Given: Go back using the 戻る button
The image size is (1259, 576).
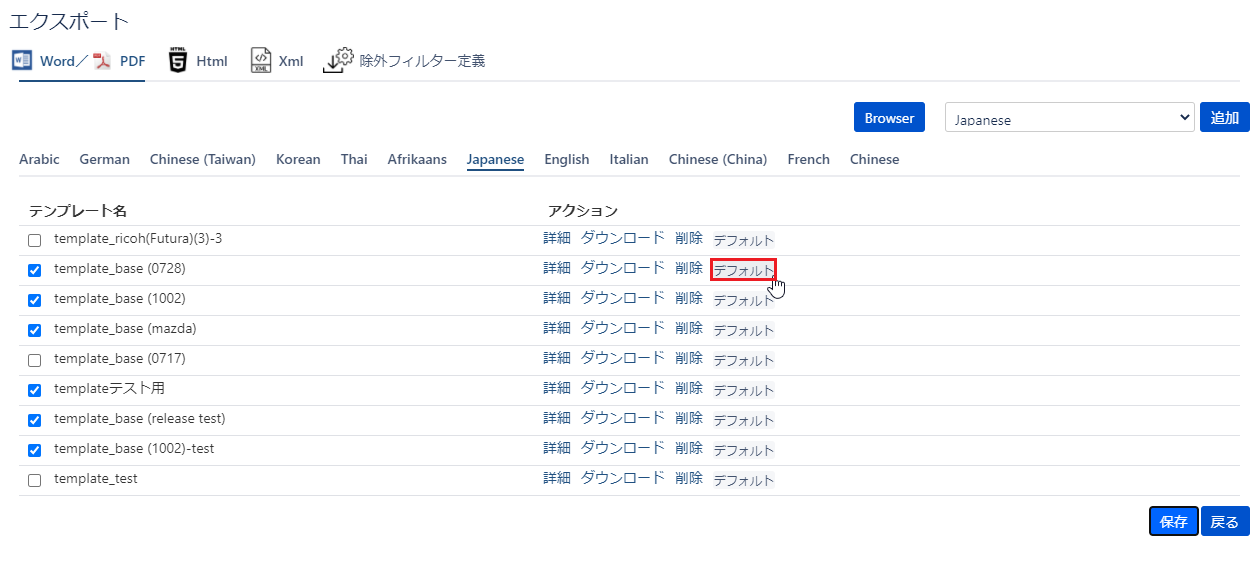Looking at the screenshot, I should coord(1225,521).
